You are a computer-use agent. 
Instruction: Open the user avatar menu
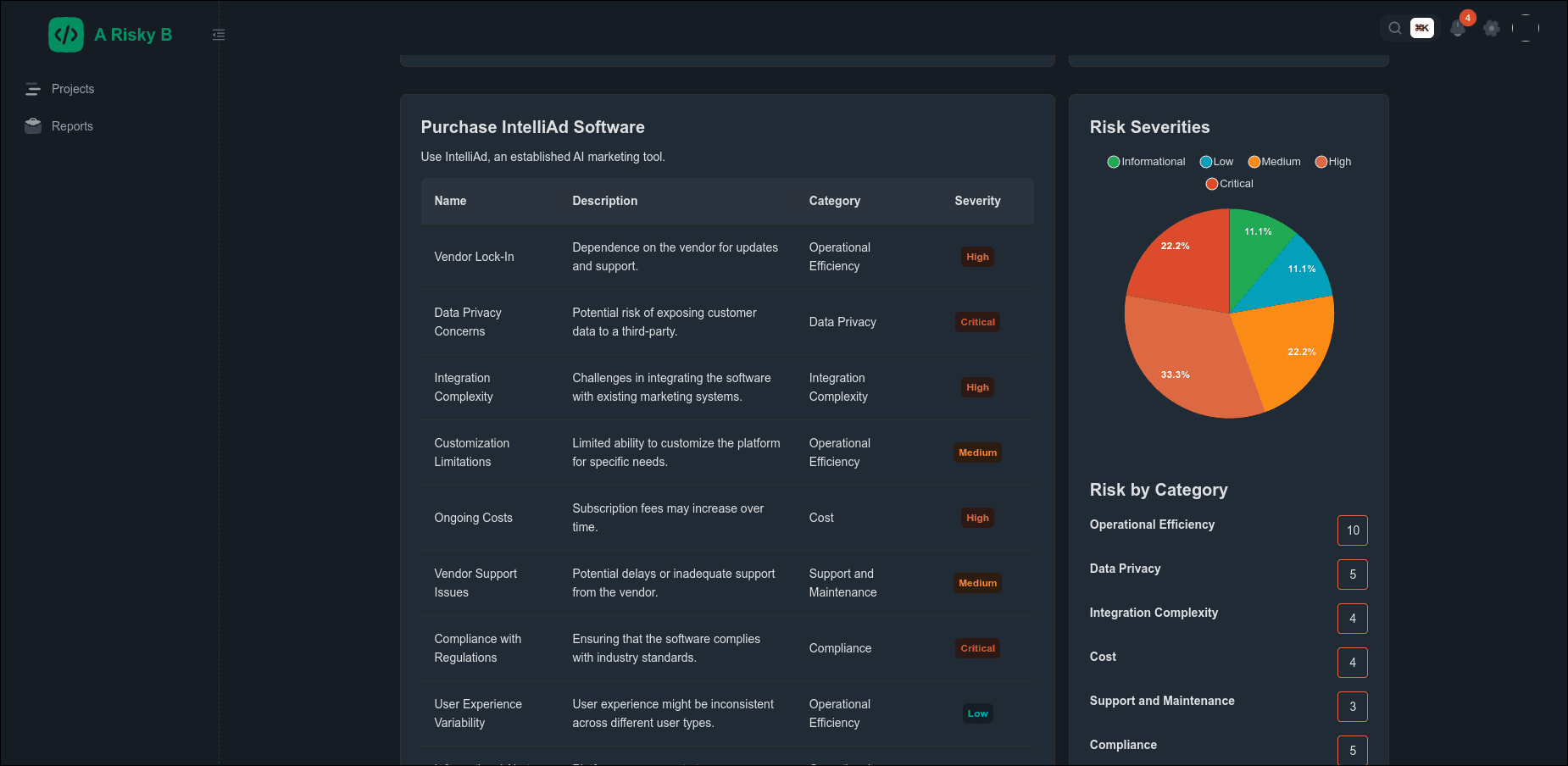[x=1526, y=28]
